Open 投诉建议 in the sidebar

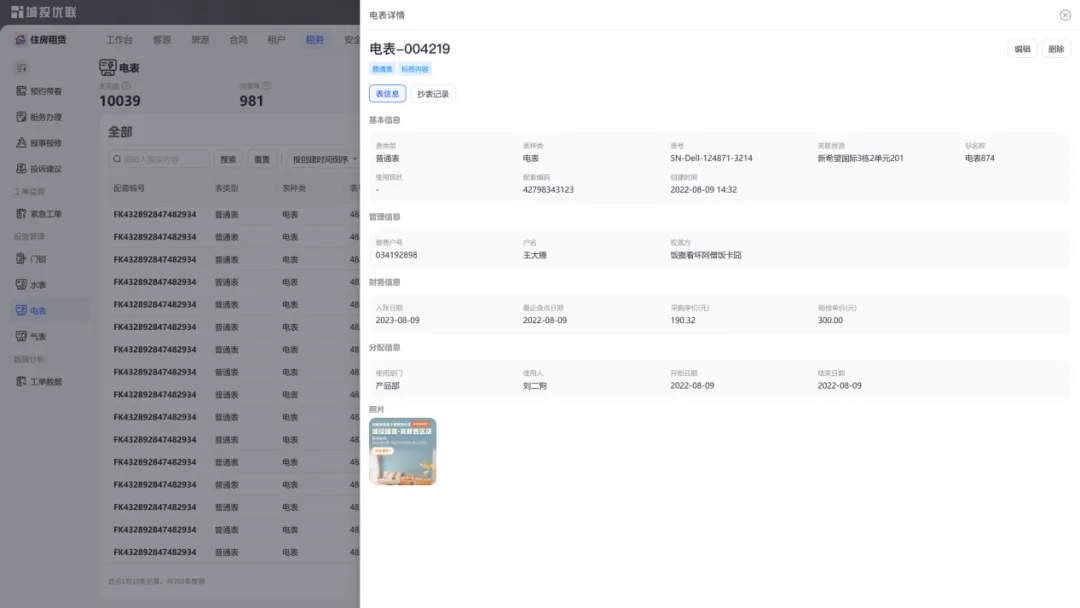[45, 169]
